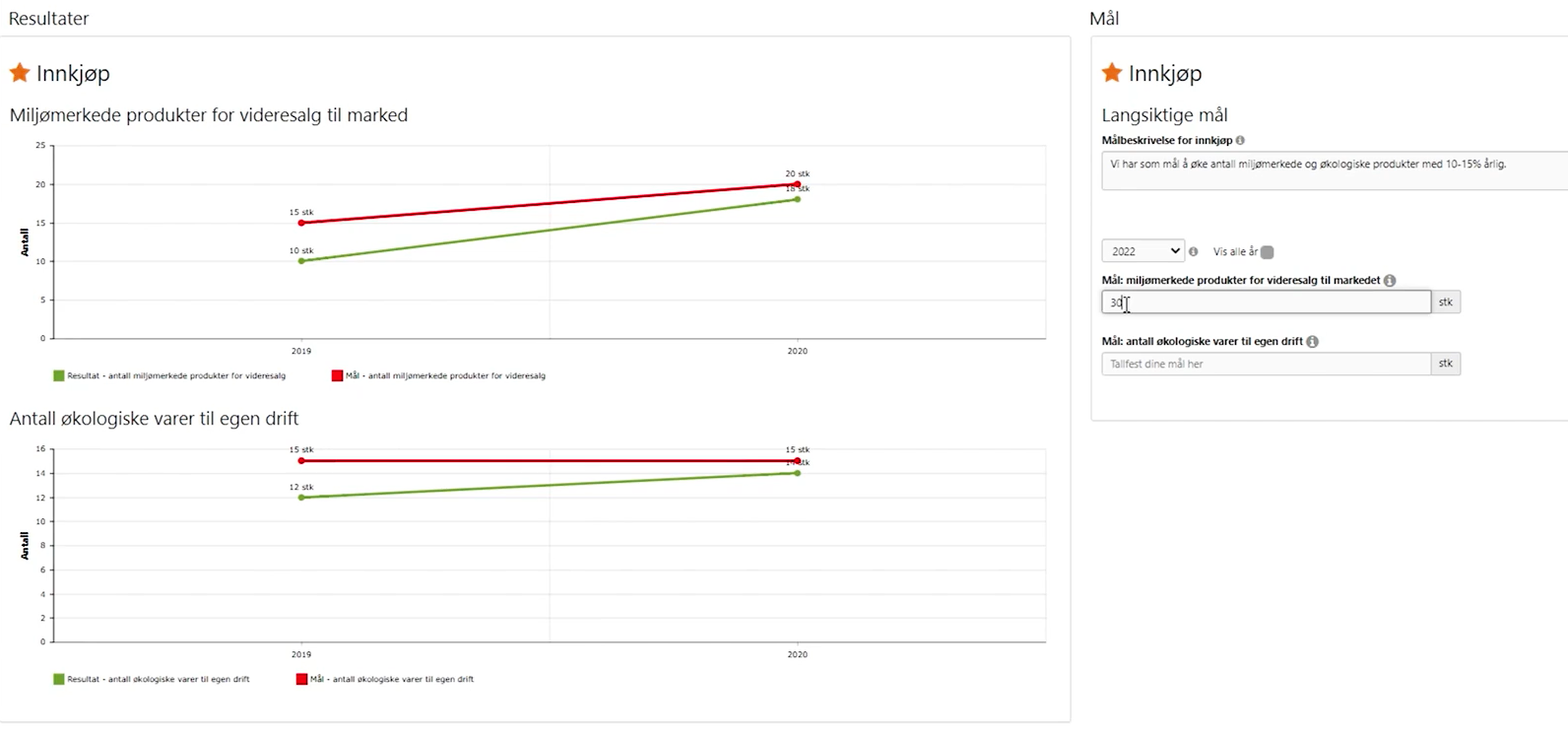Enable the Vis alle år checkbox
Image resolution: width=1568 pixels, height=735 pixels.
pyautogui.click(x=1268, y=252)
